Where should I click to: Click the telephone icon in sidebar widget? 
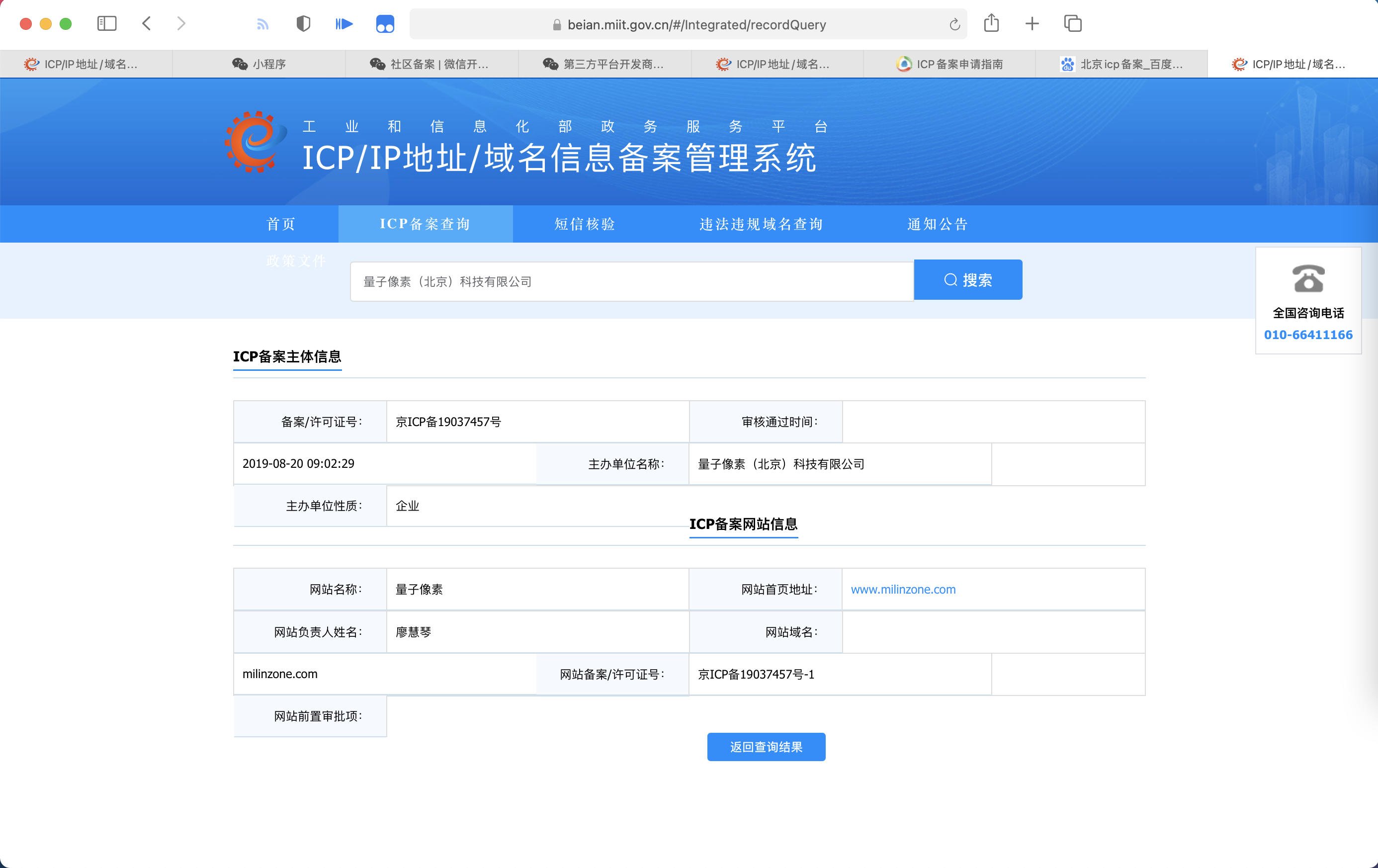pos(1308,279)
